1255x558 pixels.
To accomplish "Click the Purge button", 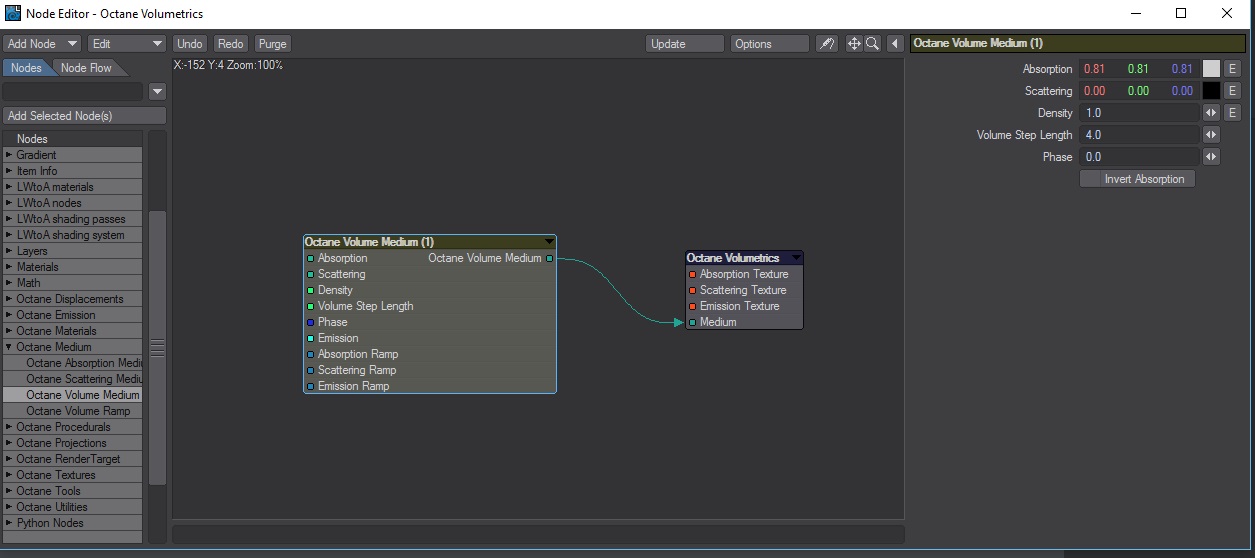I will click(x=272, y=44).
